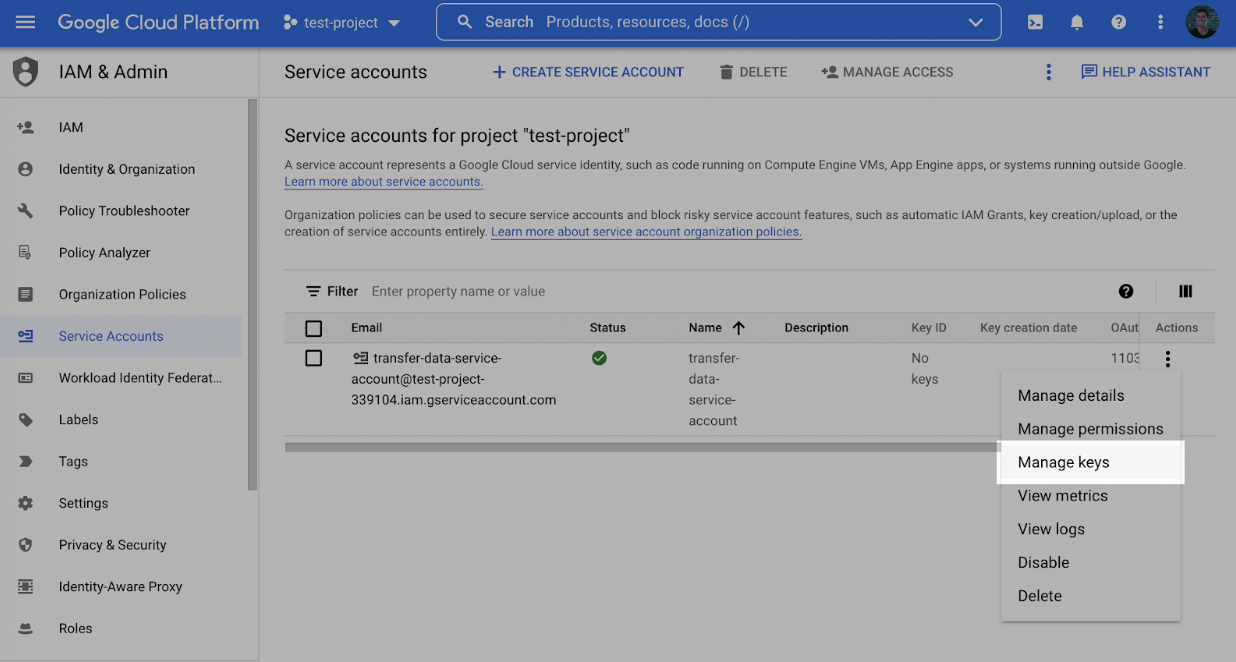Open Labels page in sidebar

pyautogui.click(x=79, y=420)
